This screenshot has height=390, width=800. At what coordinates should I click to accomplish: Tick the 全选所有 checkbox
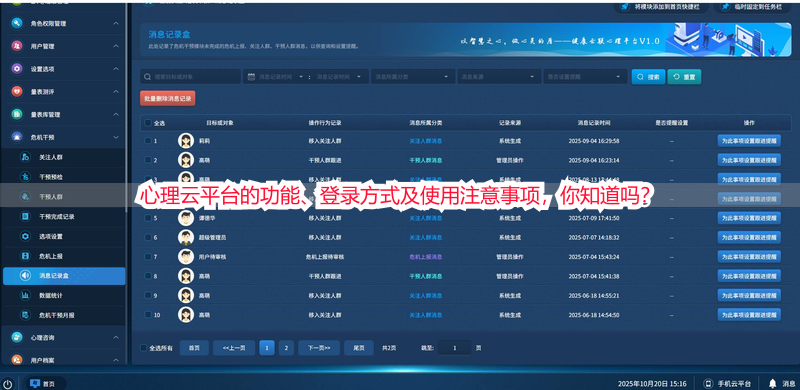coord(143,348)
